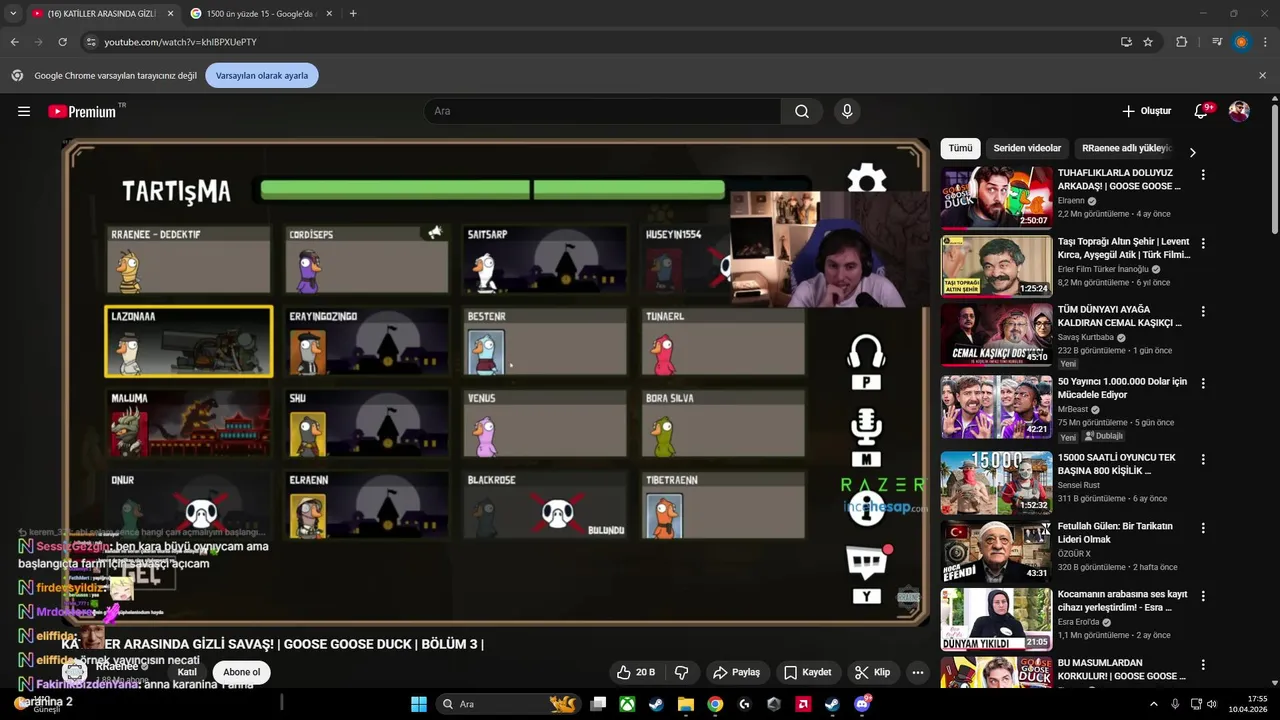Screen dimensions: 1280x720
Task: Switch to the 1500 ün yüzde 15 Google tab
Action: pos(260,13)
